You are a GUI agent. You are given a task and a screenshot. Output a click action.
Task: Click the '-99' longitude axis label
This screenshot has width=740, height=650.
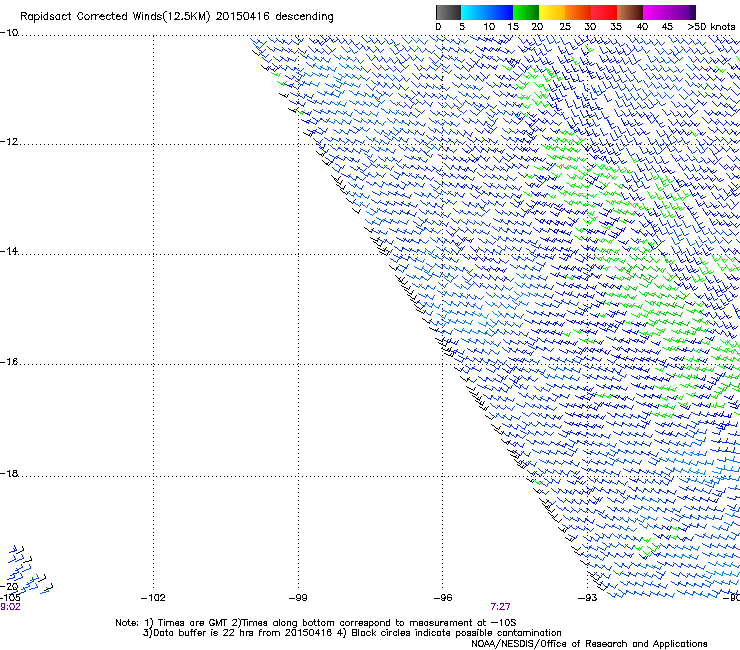point(298,598)
